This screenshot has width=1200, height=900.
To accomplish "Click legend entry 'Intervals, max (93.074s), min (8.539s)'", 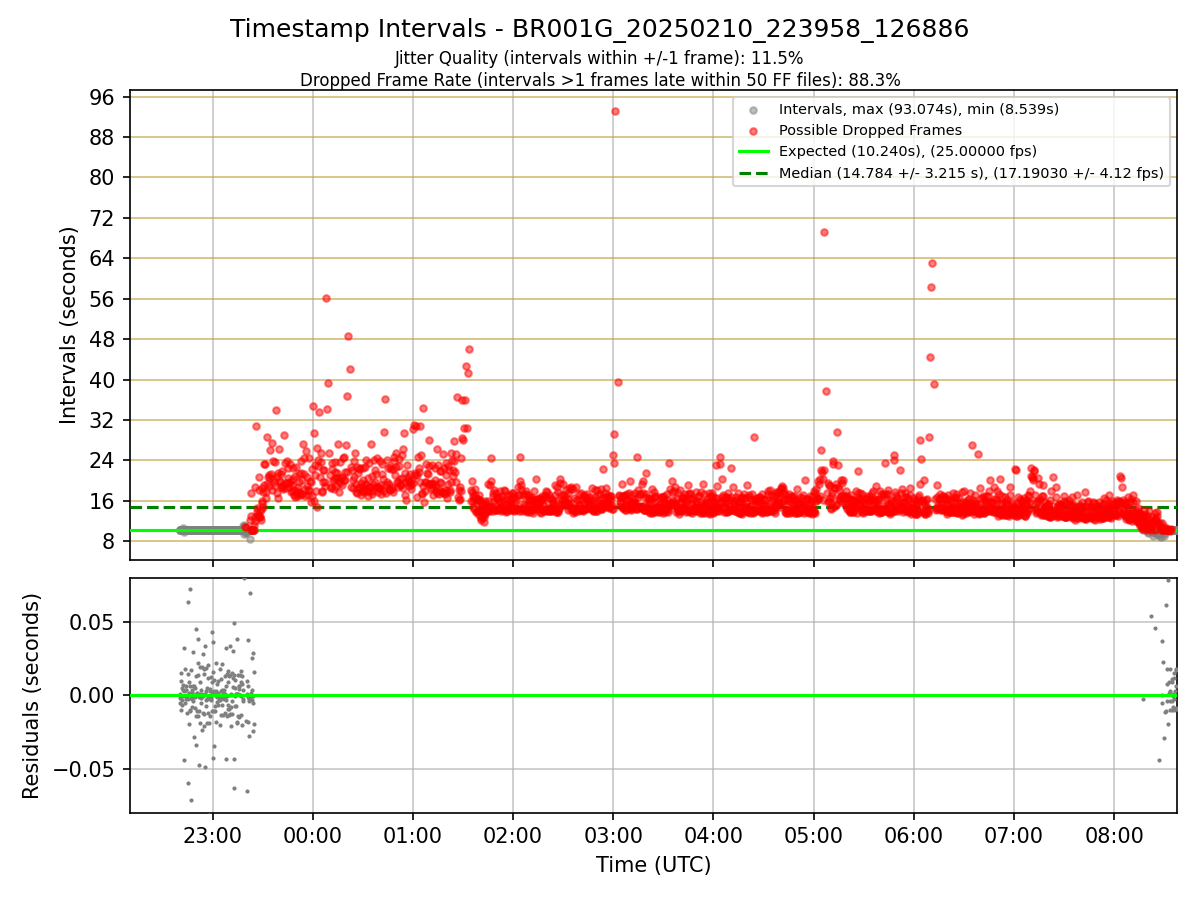I will (919, 108).
